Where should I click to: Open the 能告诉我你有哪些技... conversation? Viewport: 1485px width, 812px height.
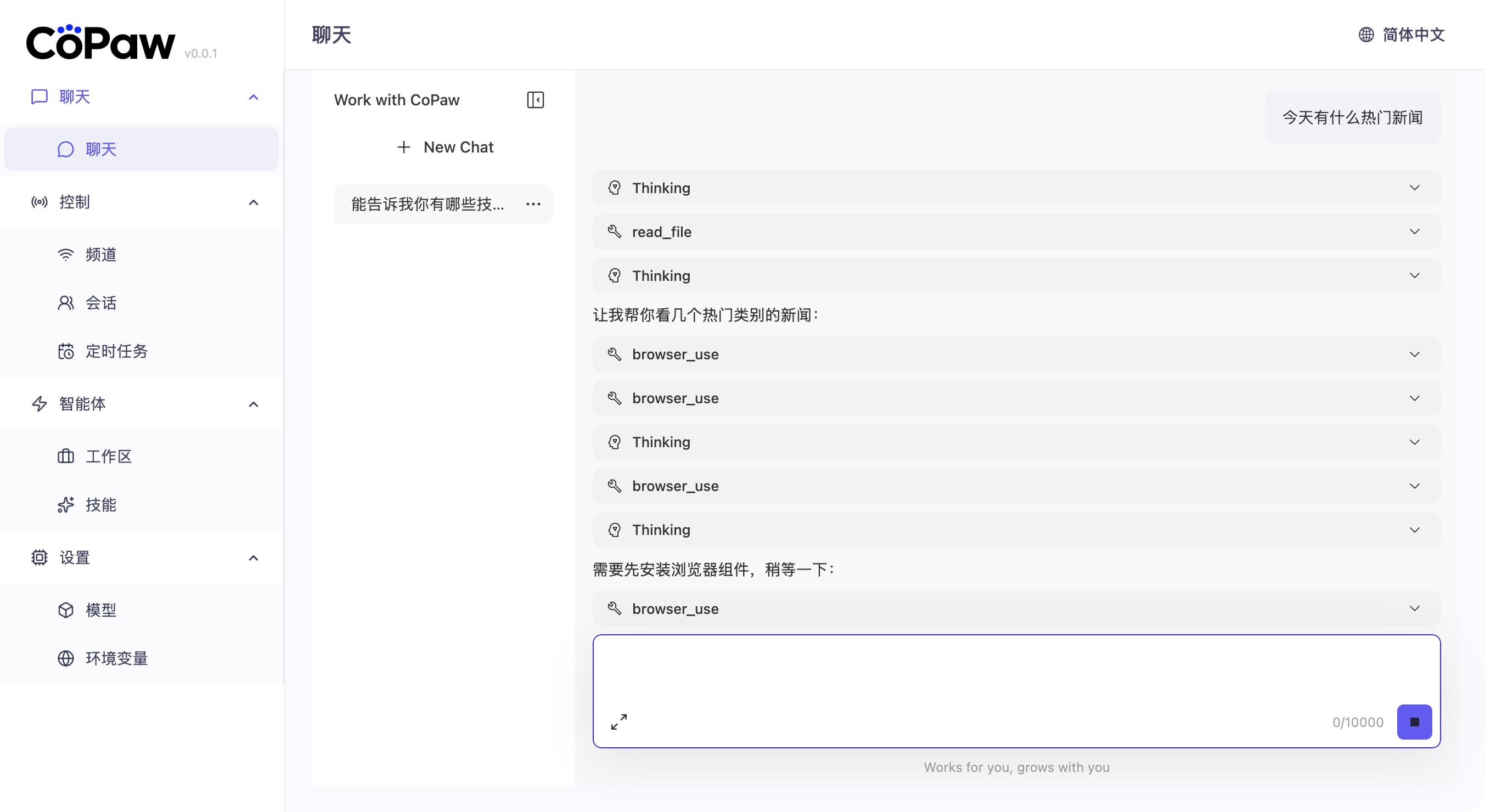(x=428, y=204)
